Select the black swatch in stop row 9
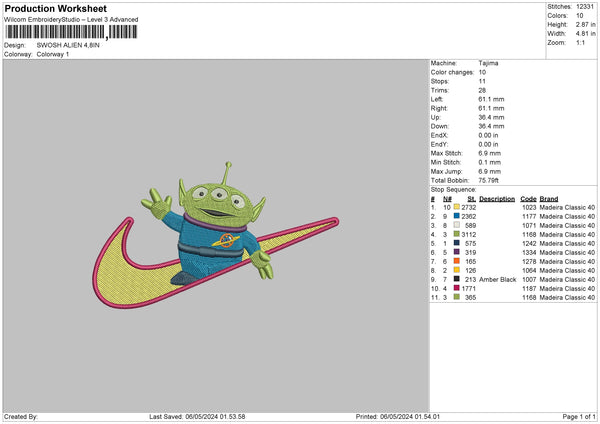The width and height of the screenshot is (600, 424). click(457, 279)
